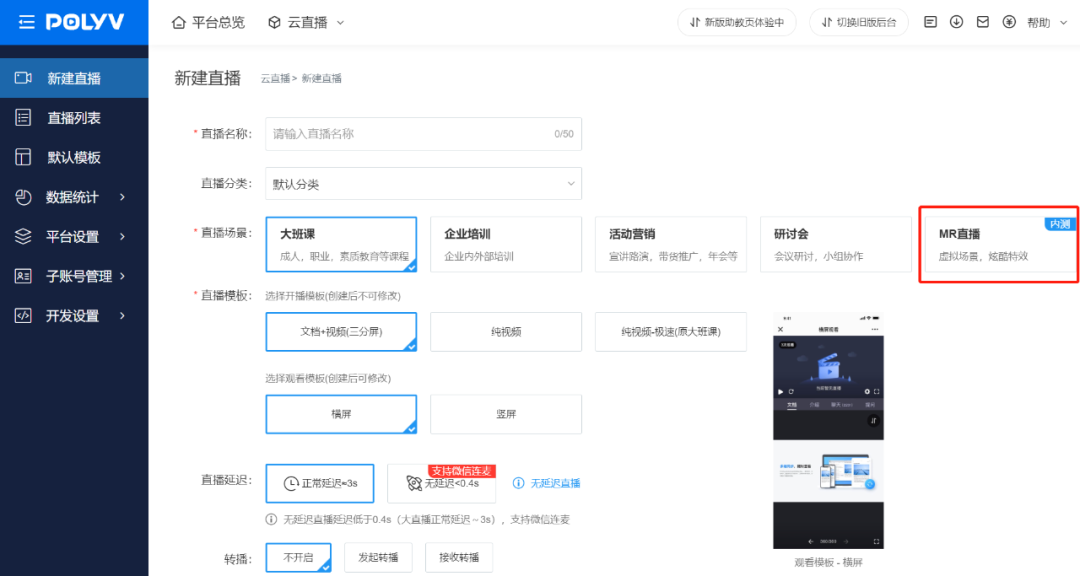
Task: Open the 直播分类 dropdown
Action: click(423, 184)
